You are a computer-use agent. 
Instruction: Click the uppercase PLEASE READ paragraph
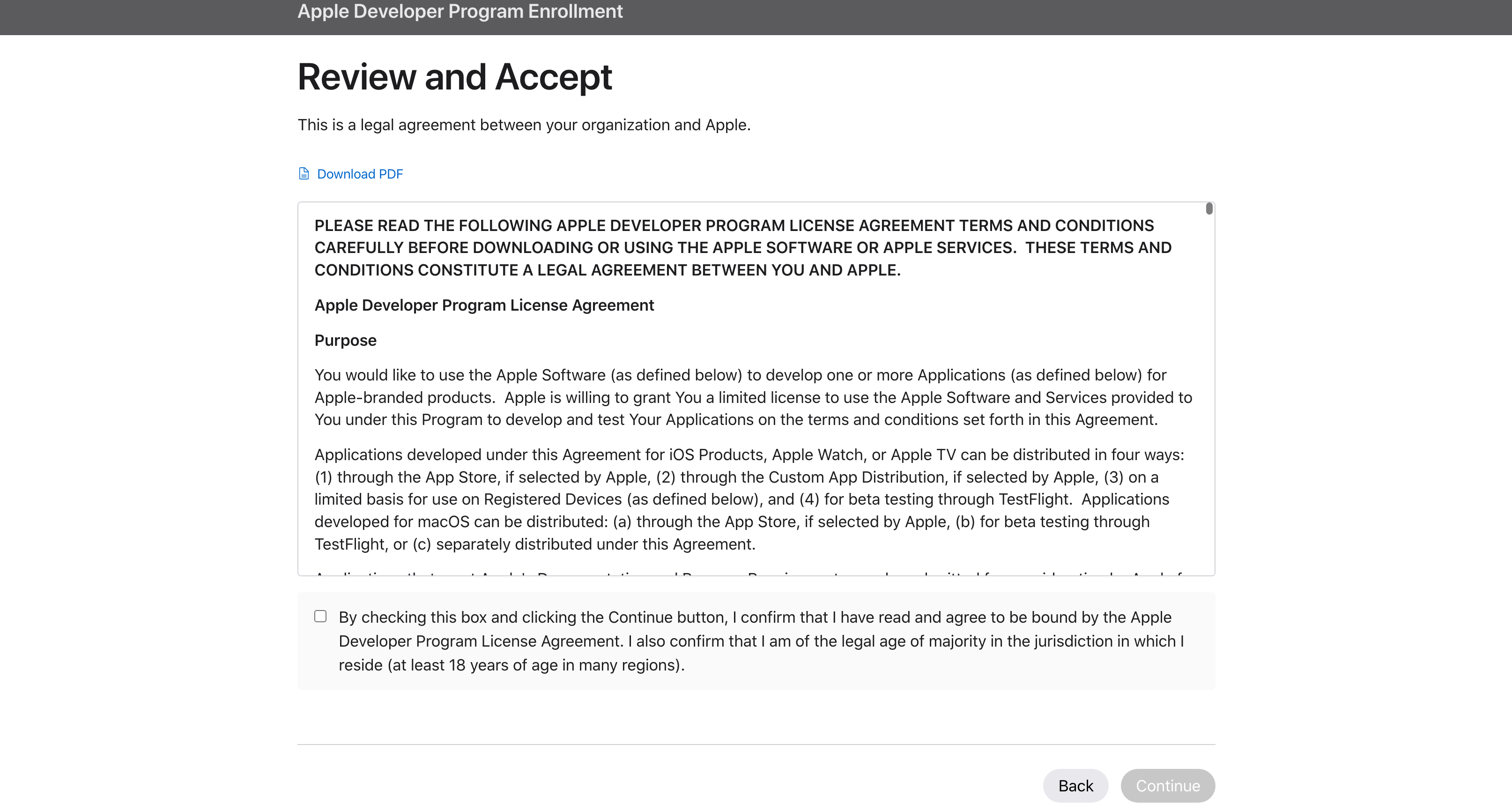[x=742, y=248]
